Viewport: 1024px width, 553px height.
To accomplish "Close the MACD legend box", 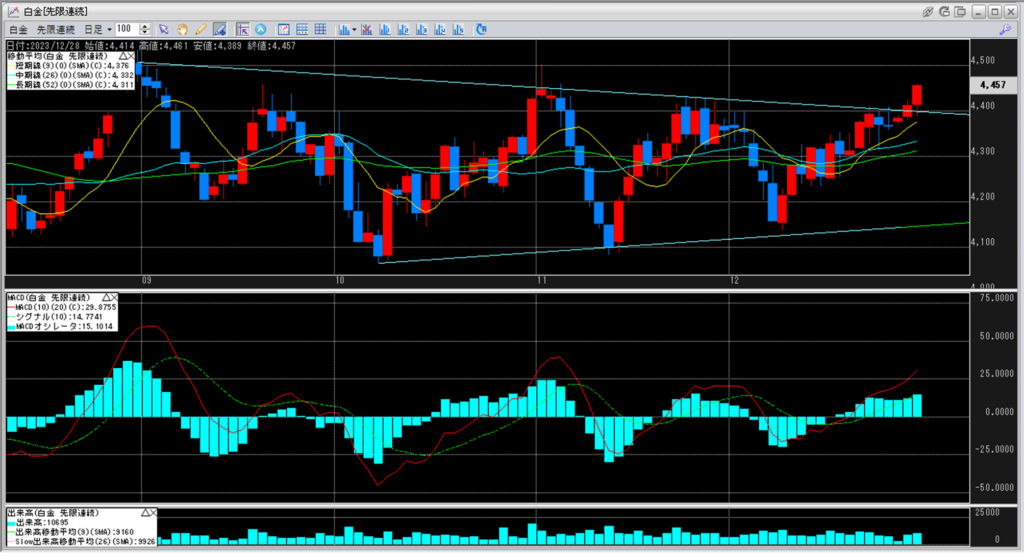I will (114, 297).
